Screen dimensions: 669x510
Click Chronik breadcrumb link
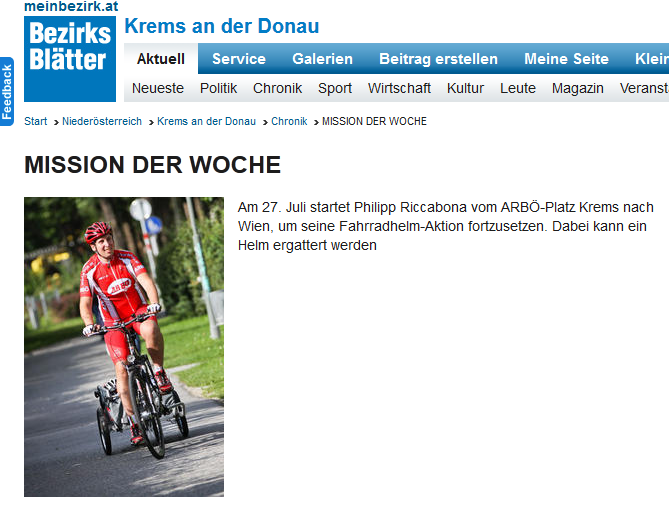289,121
